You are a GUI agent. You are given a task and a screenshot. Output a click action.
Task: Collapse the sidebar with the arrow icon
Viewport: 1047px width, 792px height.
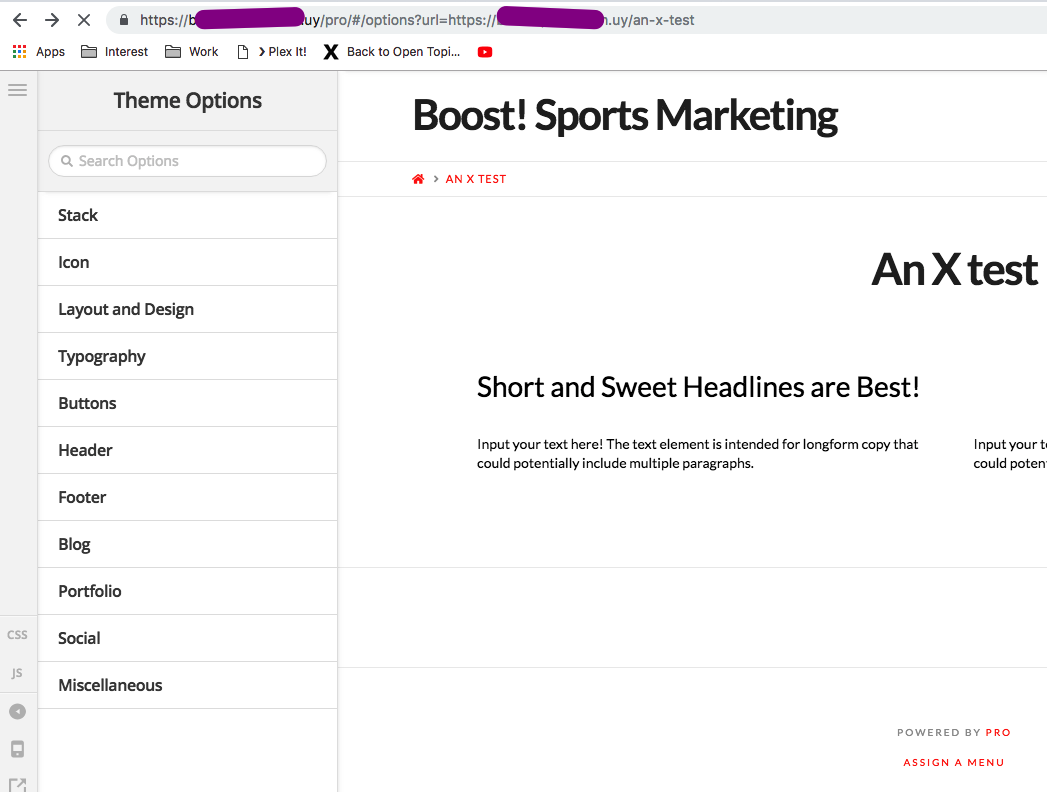coord(17,712)
